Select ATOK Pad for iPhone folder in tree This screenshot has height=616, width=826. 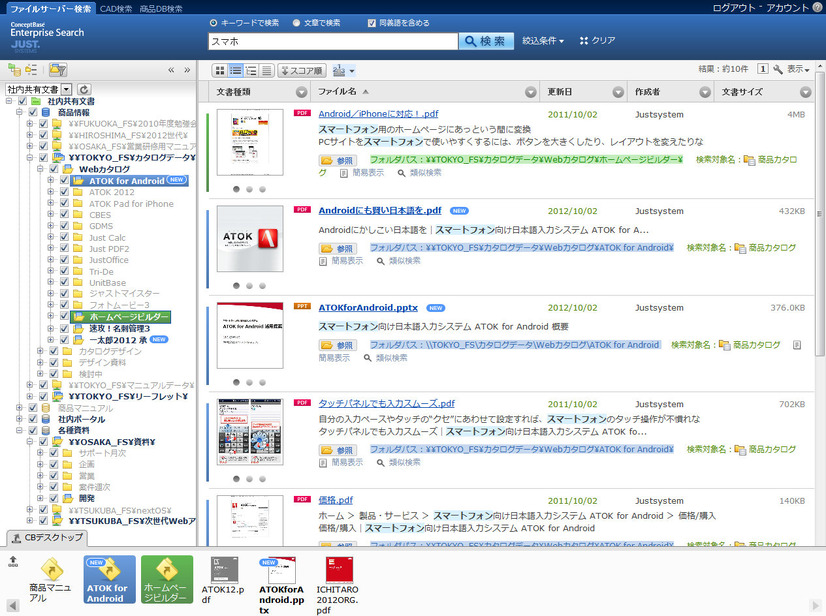pos(131,204)
